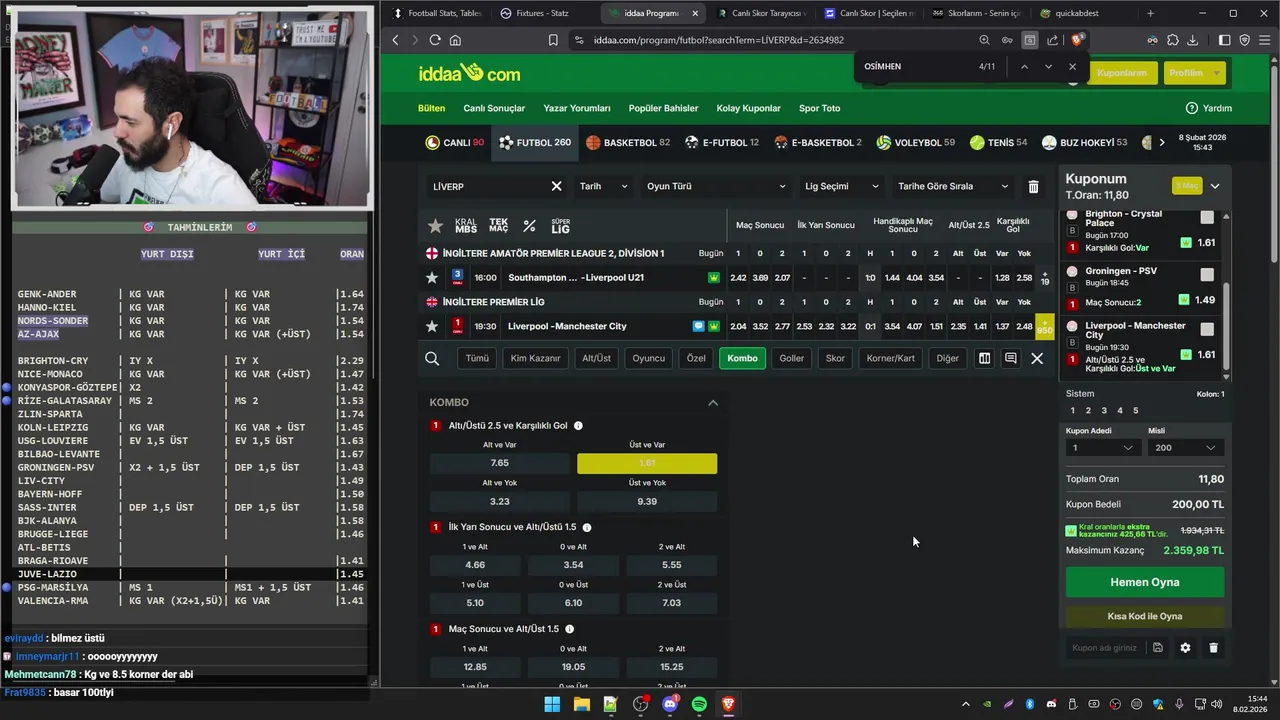Toggle the Kral MBS filter icon
The height and width of the screenshot is (720, 1280).
click(466, 226)
